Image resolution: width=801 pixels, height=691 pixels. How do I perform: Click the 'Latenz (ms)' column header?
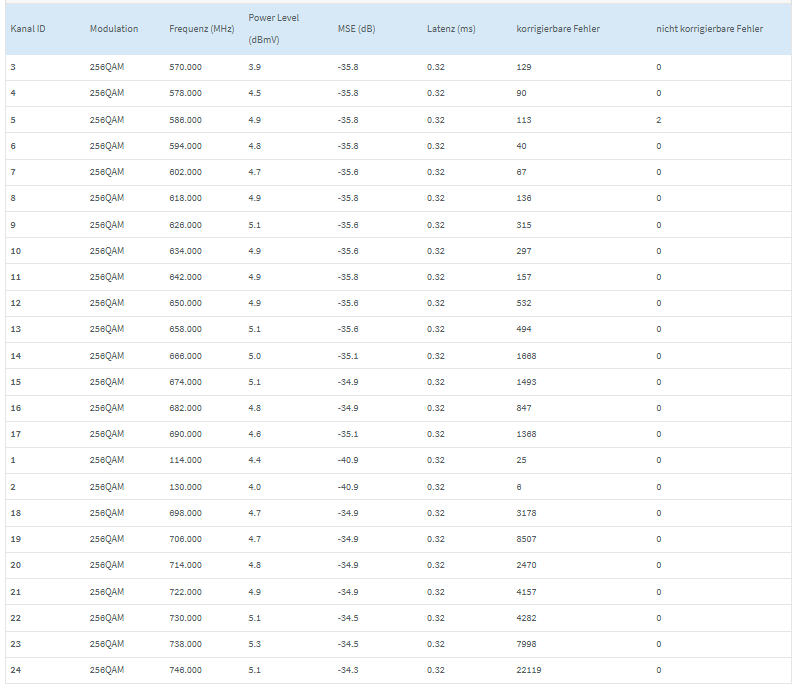[x=451, y=29]
